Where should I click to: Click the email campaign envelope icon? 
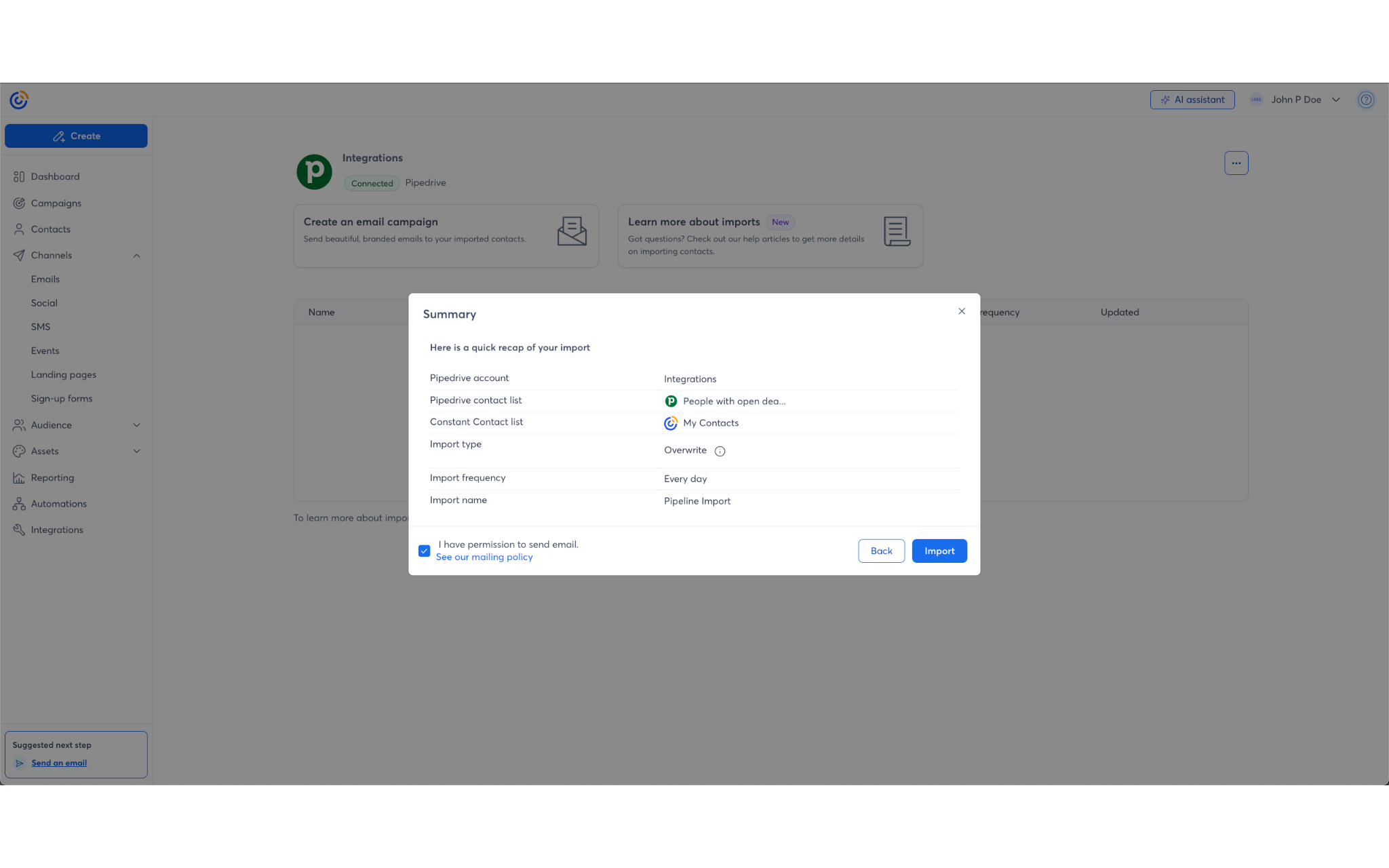tap(571, 232)
